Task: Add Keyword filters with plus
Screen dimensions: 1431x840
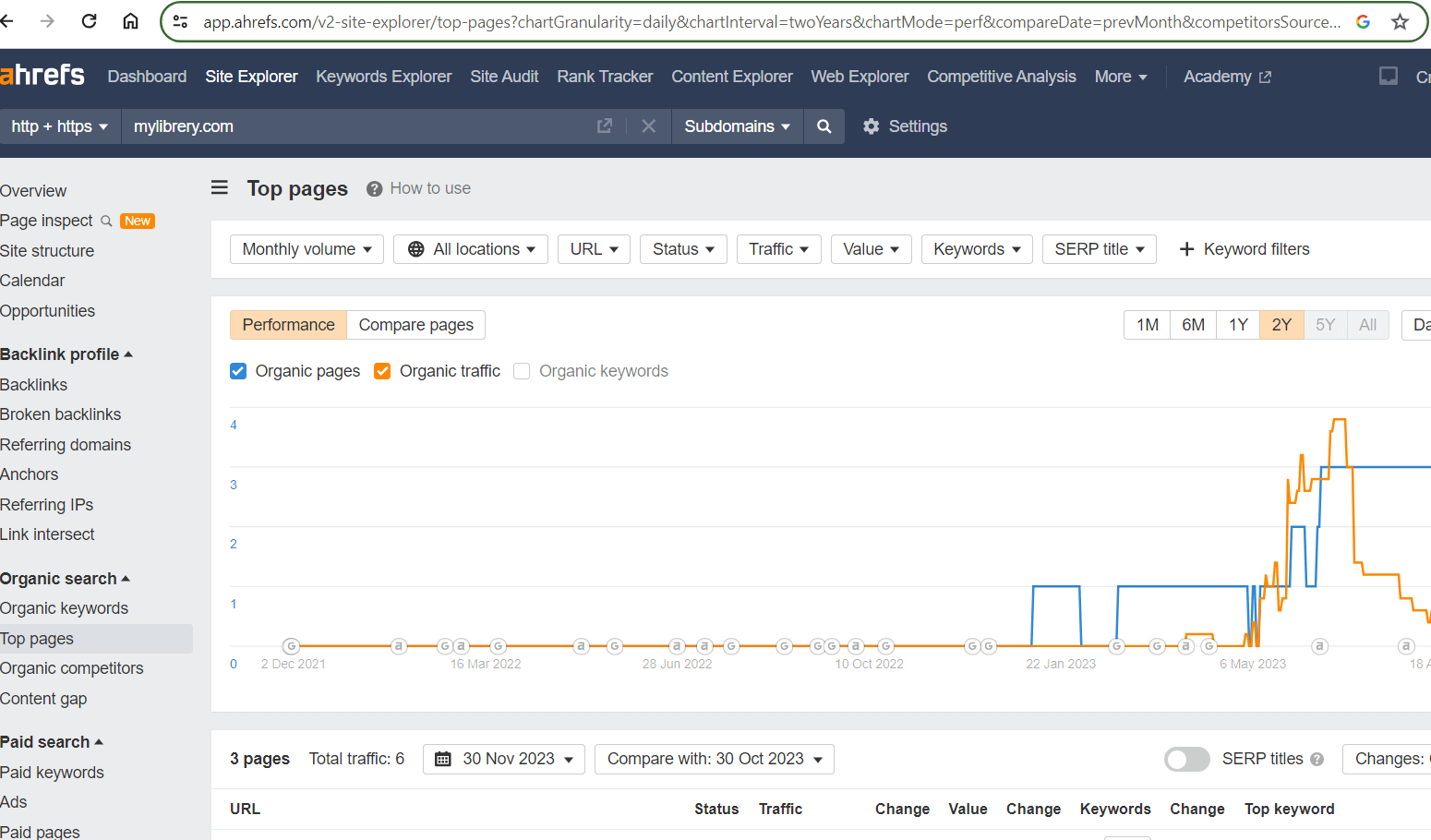Action: click(x=1245, y=249)
